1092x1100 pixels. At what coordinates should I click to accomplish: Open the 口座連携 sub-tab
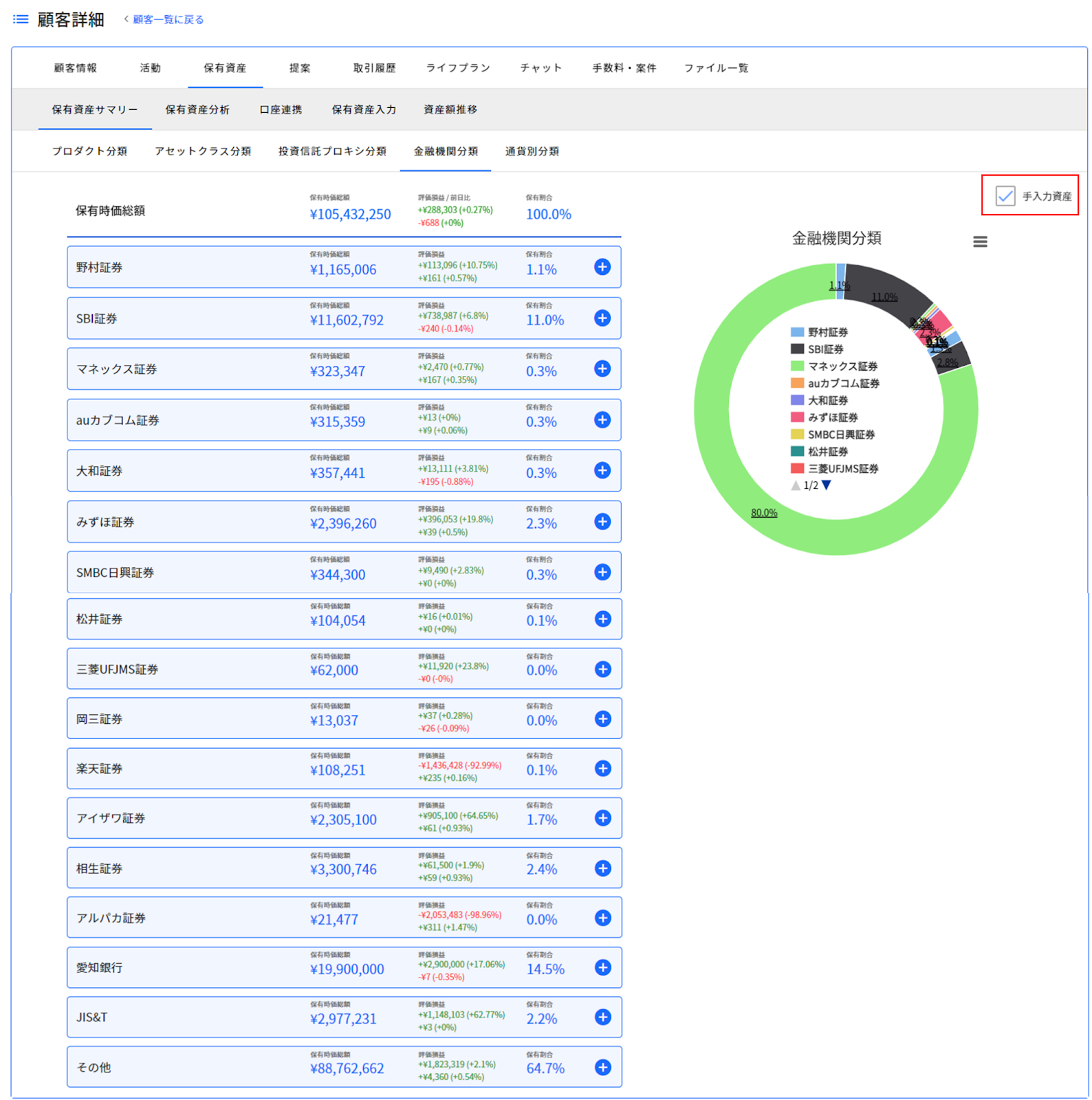click(281, 109)
